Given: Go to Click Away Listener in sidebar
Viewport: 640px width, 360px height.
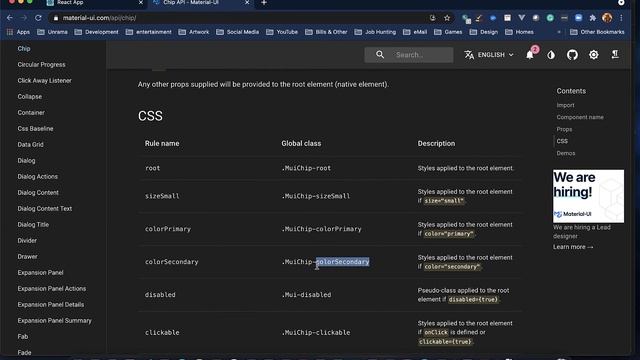Looking at the screenshot, I should point(44,80).
